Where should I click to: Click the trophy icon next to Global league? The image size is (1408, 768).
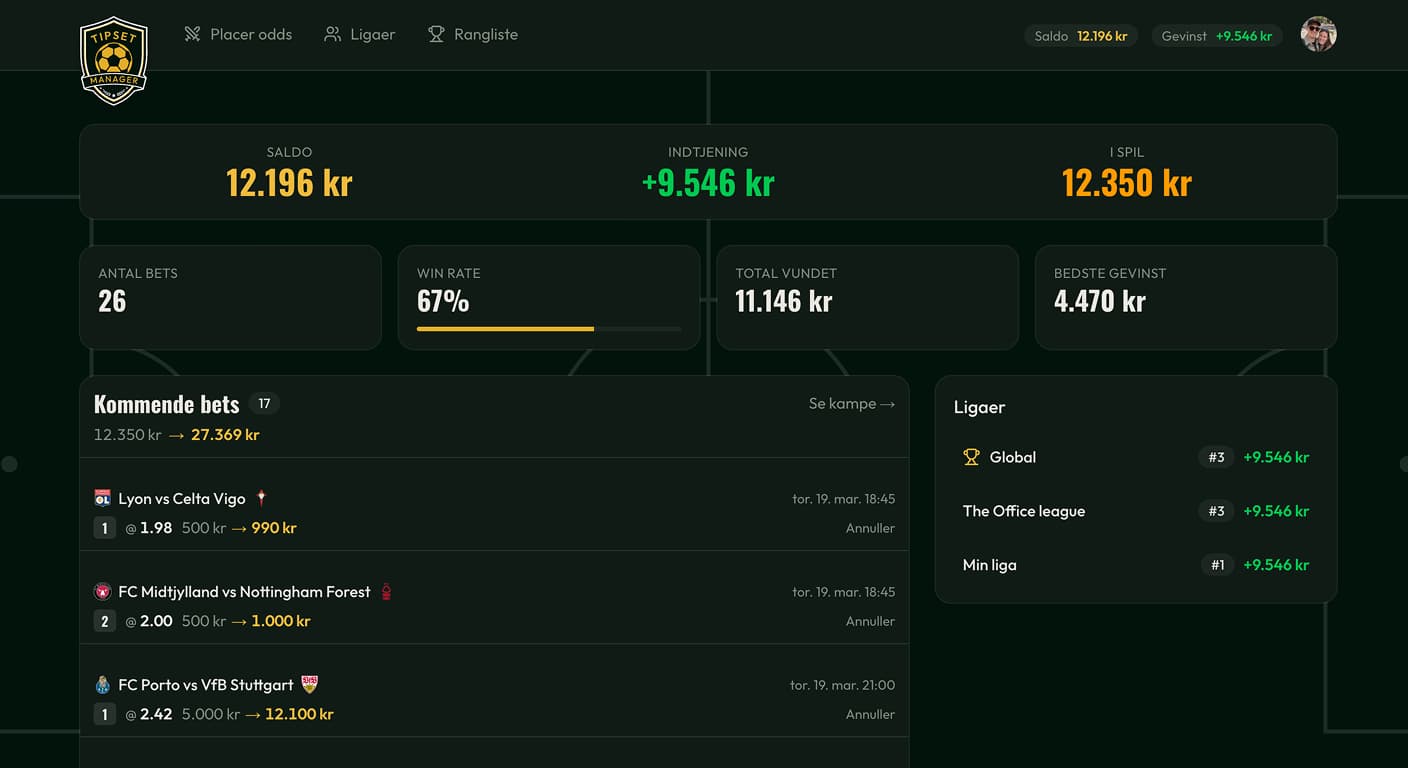970,456
